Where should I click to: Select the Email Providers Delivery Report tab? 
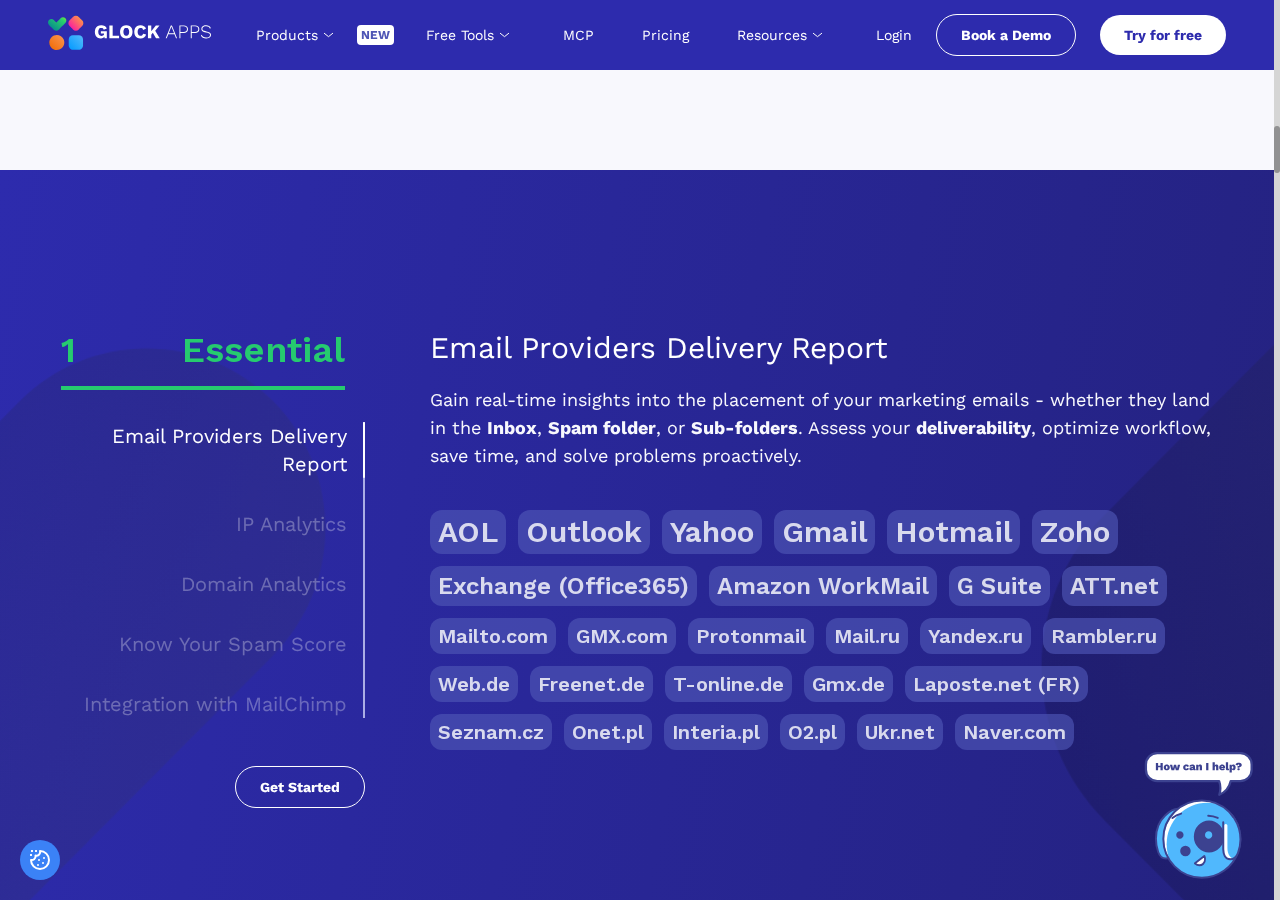pyautogui.click(x=230, y=450)
